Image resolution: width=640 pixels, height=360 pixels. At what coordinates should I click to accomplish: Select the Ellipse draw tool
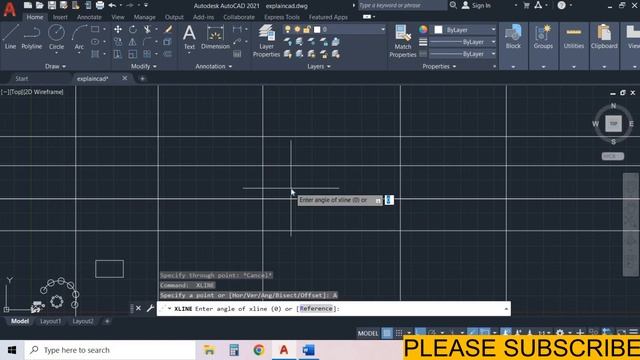(x=95, y=42)
